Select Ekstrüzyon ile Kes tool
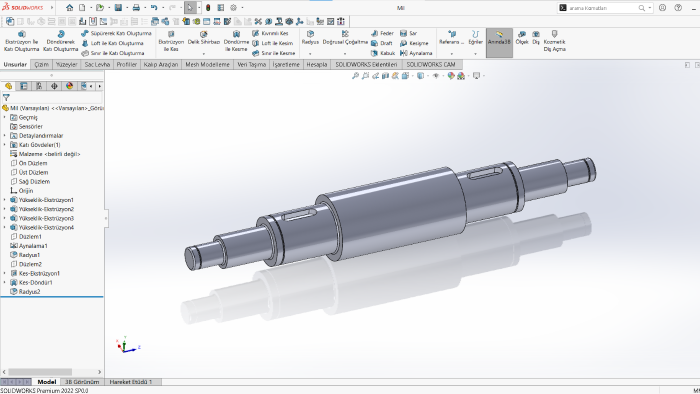Image resolution: width=700 pixels, height=394 pixels. click(171, 41)
